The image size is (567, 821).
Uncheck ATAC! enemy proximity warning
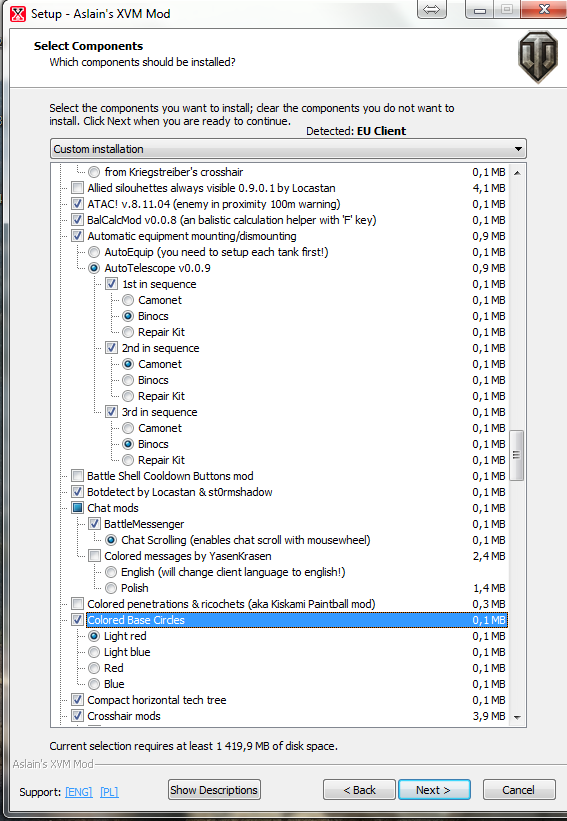[77, 204]
